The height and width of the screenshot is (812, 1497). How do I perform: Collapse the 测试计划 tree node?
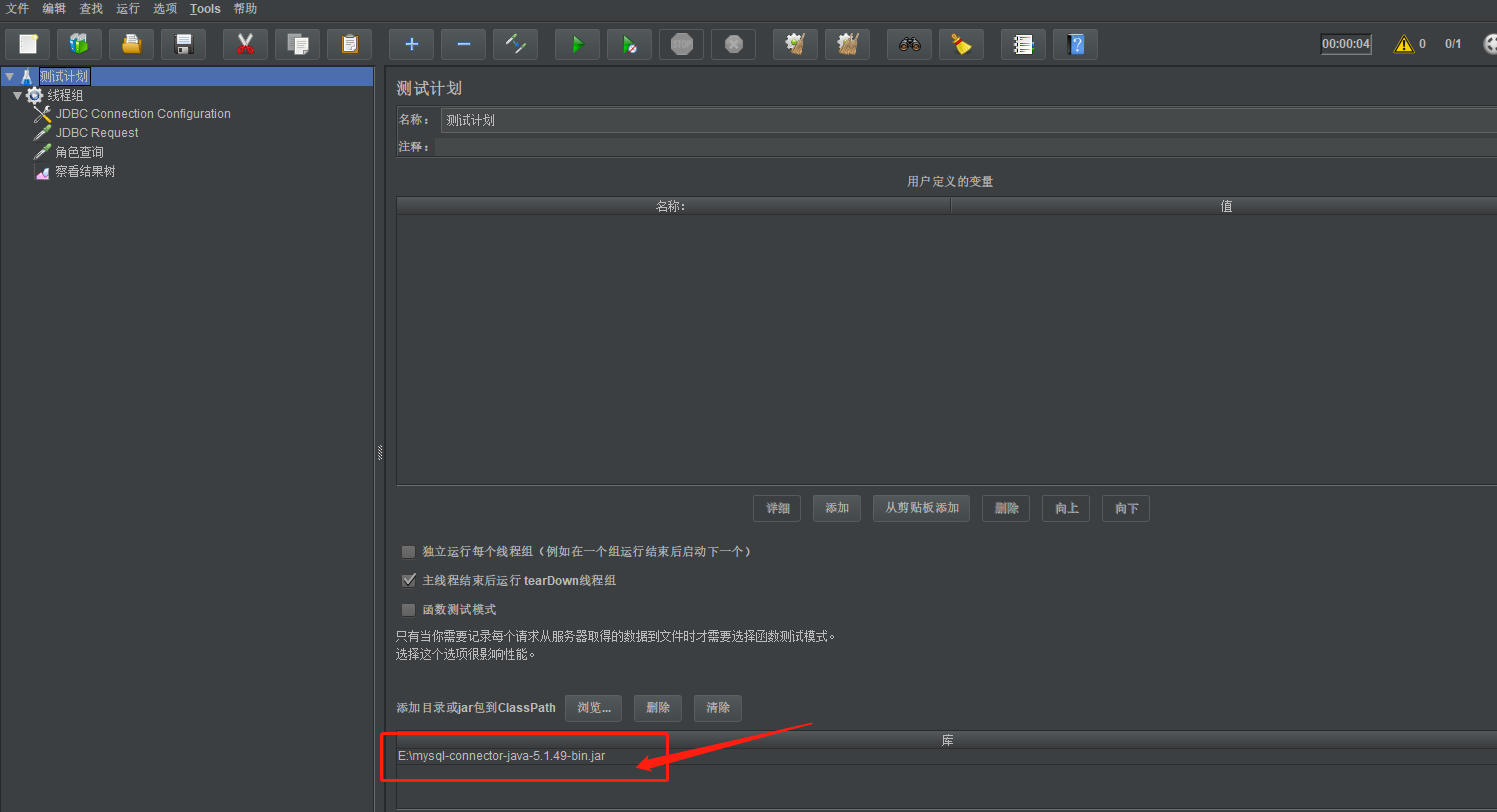[9, 76]
